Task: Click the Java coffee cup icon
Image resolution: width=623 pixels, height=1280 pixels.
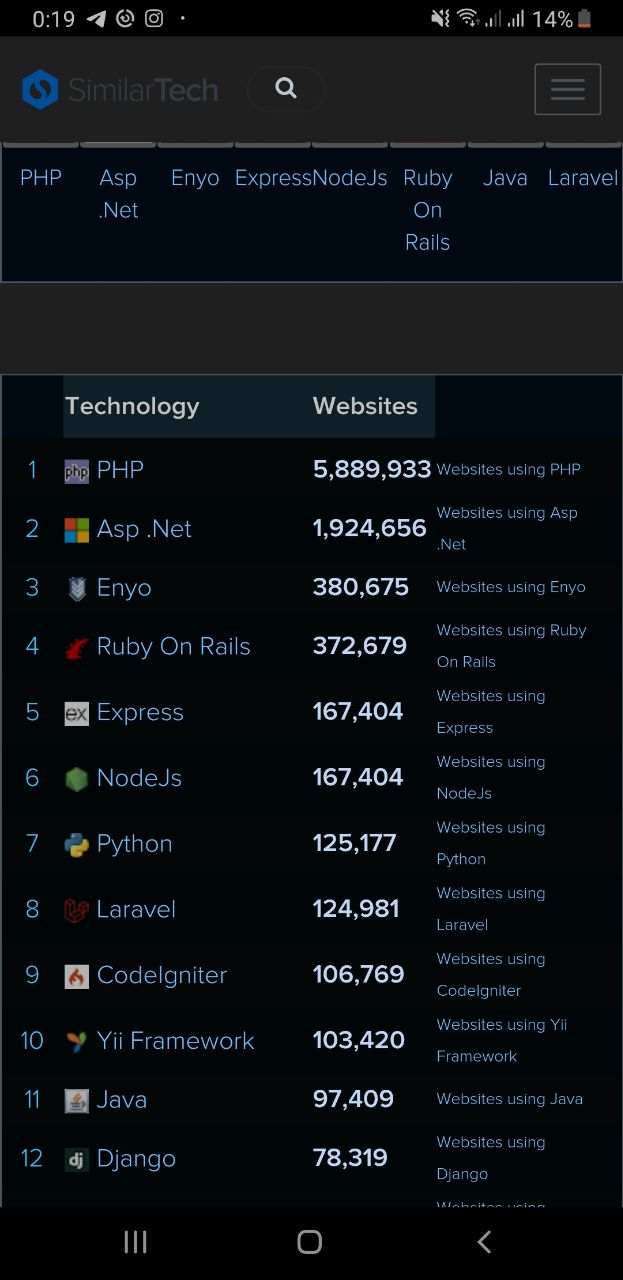Action: point(77,1101)
